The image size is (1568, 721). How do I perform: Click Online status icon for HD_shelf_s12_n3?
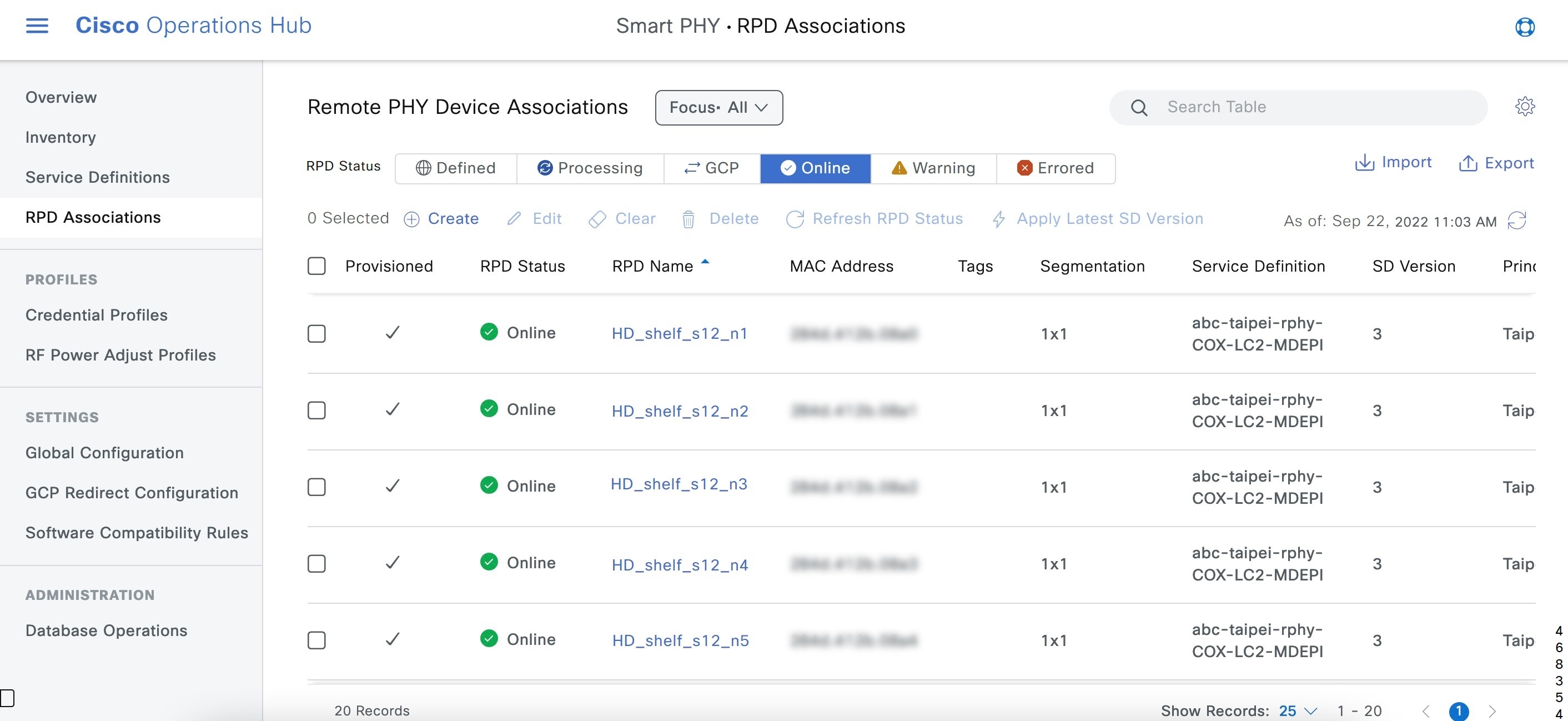[489, 485]
